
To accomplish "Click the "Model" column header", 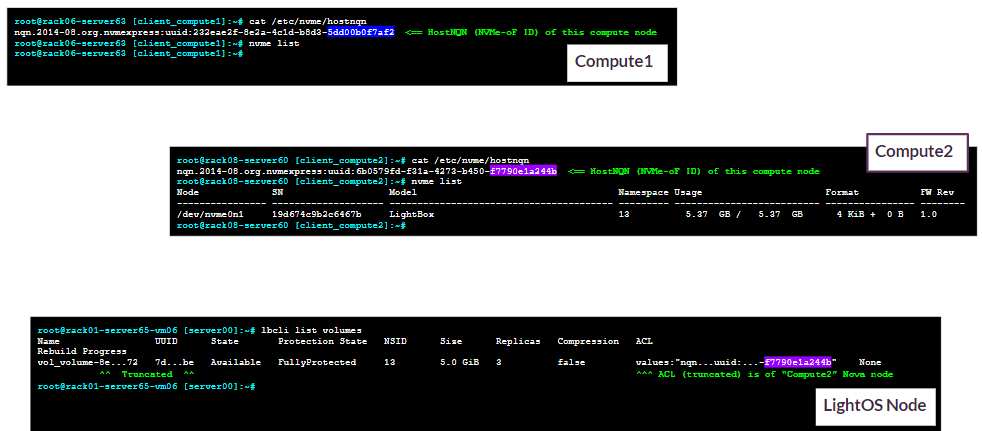I will [401, 192].
